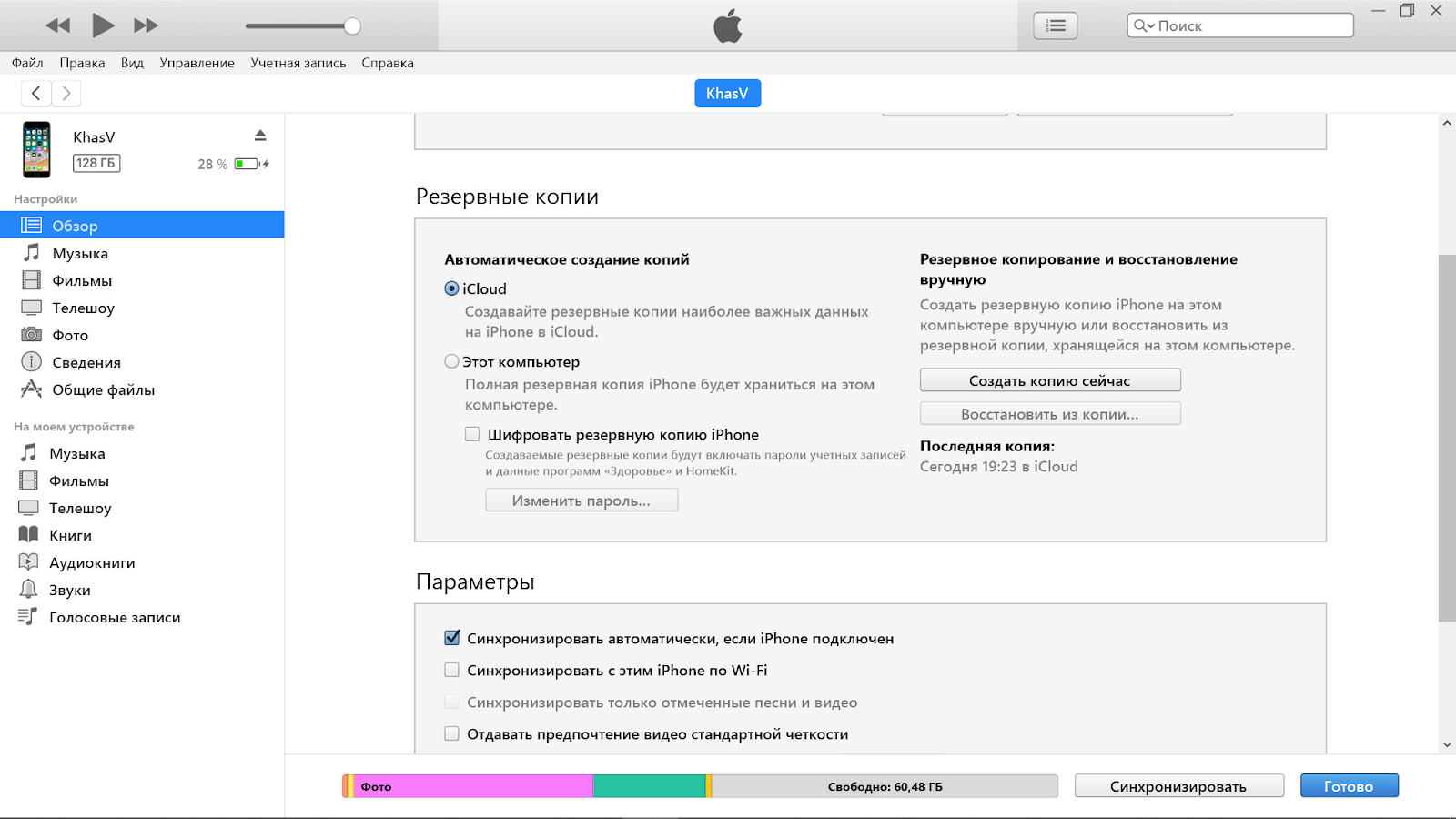1456x819 pixels.
Task: Click the Синхронизировать button
Action: tap(1178, 786)
